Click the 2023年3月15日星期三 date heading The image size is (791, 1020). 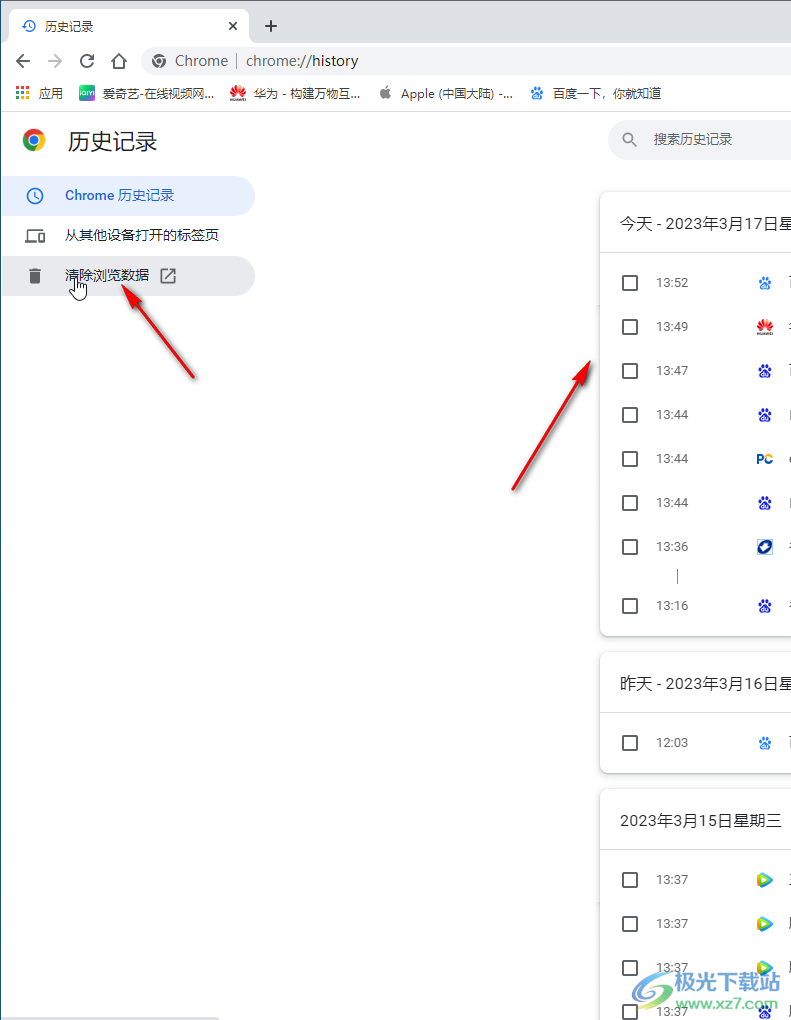(x=701, y=821)
